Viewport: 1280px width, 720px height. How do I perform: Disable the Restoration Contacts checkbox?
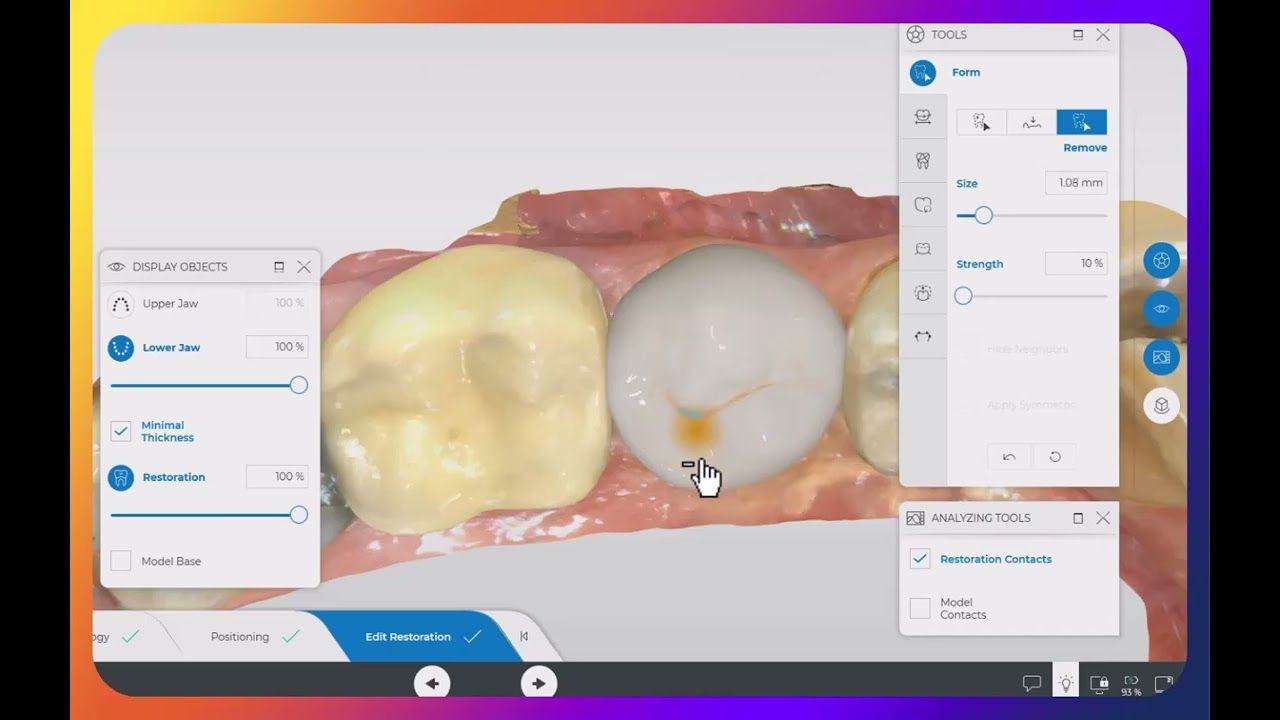[920, 559]
